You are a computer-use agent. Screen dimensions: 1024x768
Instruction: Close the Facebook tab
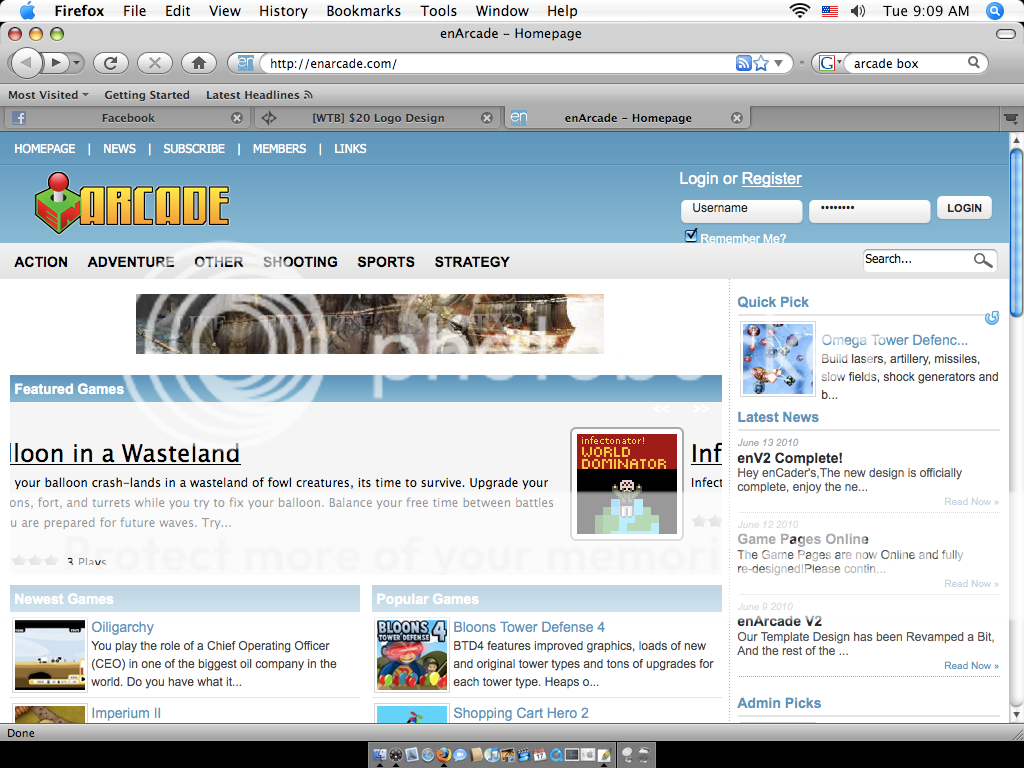point(237,118)
